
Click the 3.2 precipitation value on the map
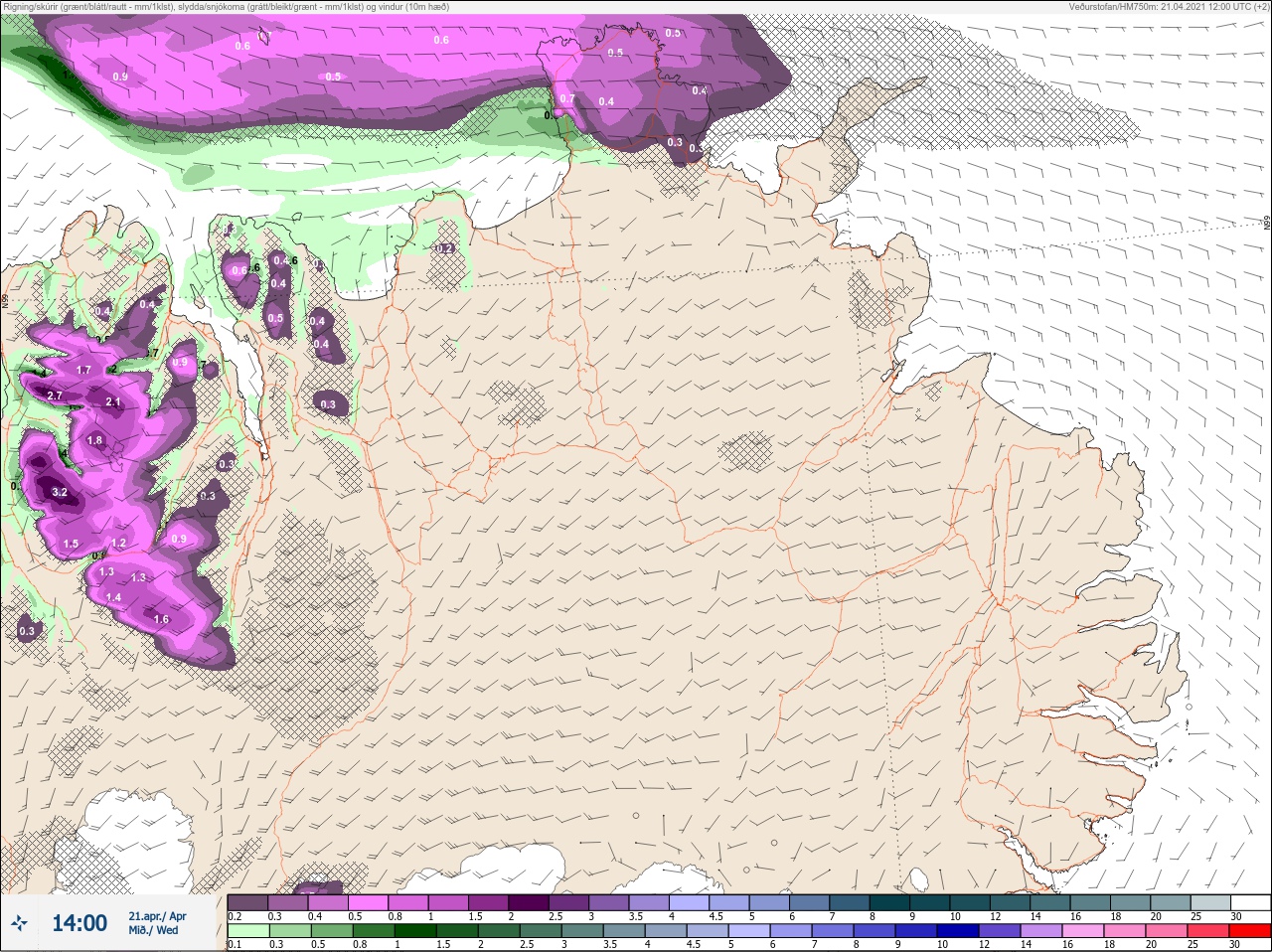click(x=60, y=492)
